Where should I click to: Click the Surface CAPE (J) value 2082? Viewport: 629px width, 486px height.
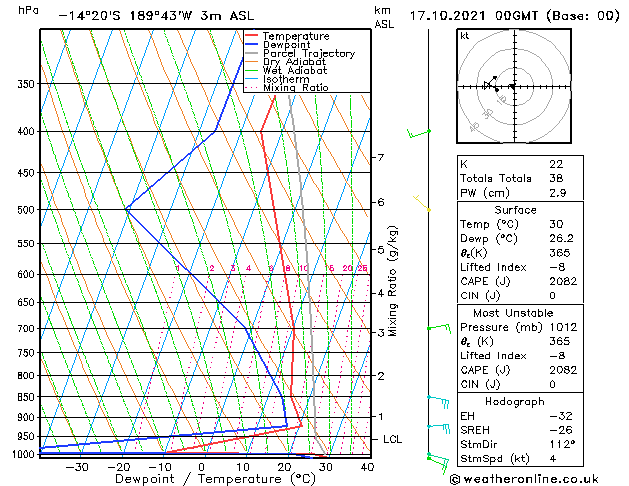tap(563, 281)
